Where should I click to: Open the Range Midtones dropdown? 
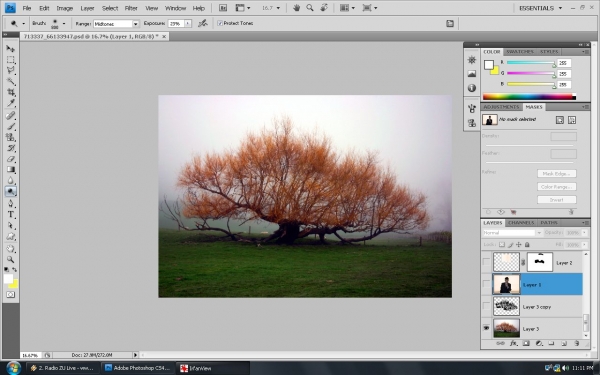click(135, 24)
